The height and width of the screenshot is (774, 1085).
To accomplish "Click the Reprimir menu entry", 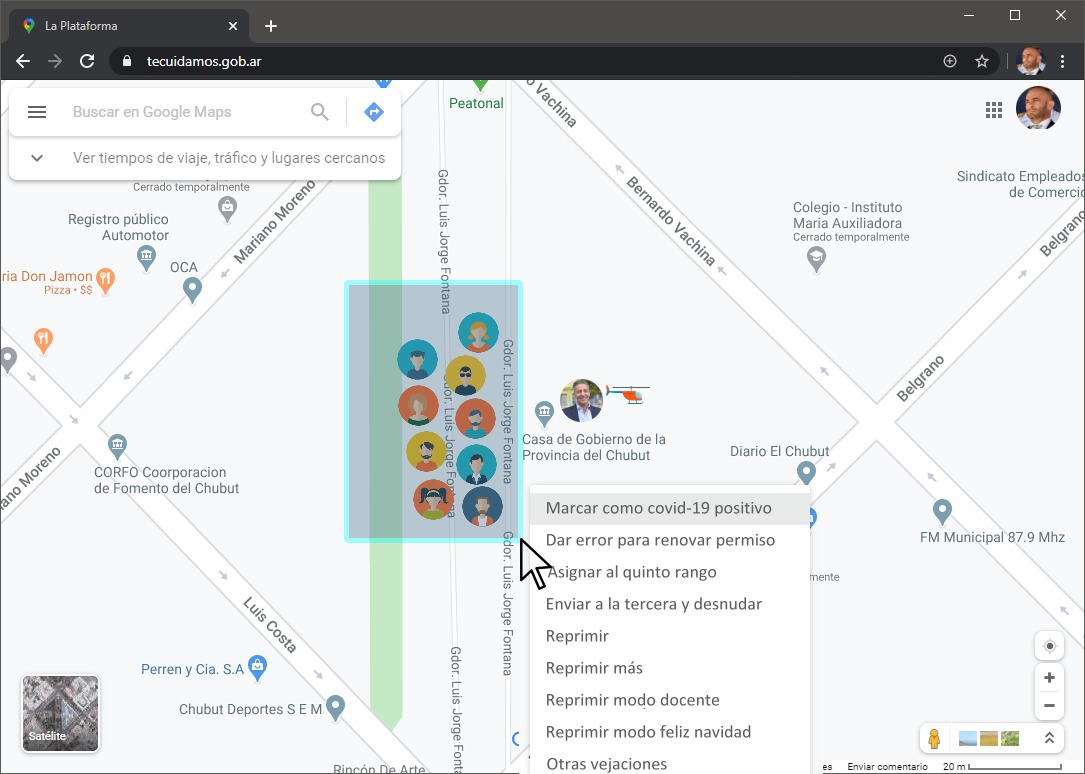I will 670,636.
